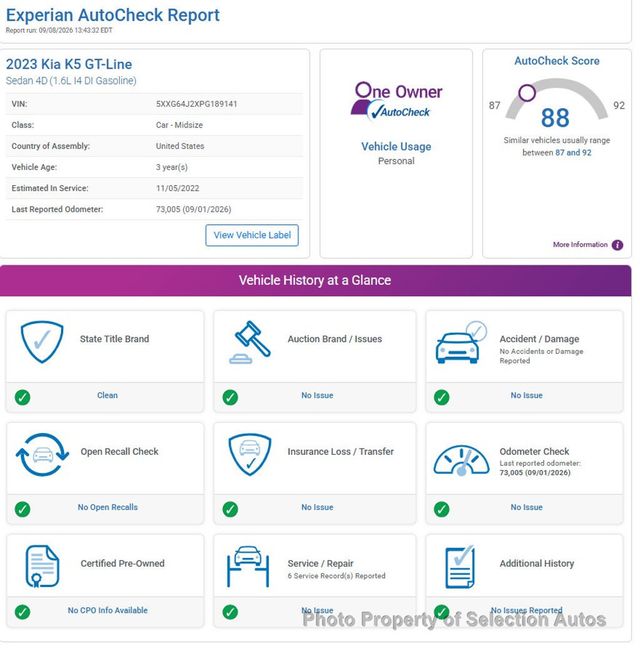The height and width of the screenshot is (648, 640).
Task: Click the Open Recall Check label
Action: (119, 452)
